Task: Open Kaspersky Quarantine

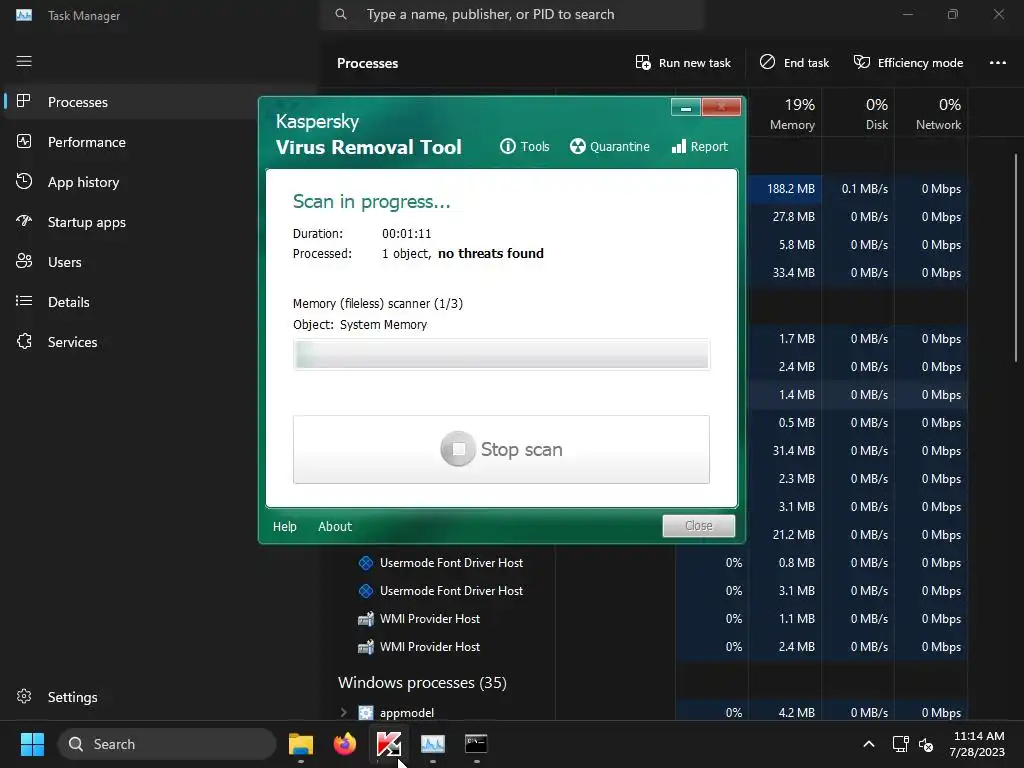Action: tap(609, 146)
